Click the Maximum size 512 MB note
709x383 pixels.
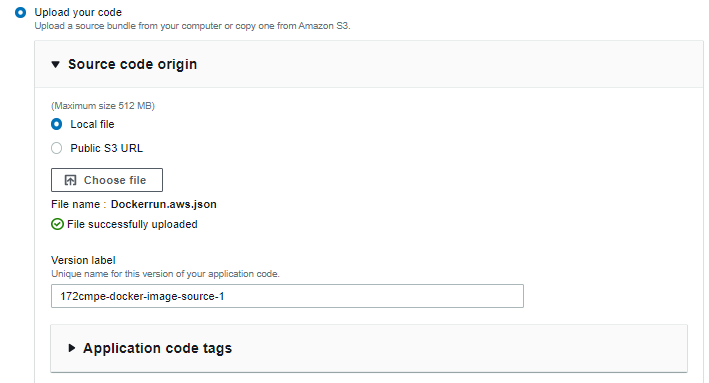pos(103,106)
